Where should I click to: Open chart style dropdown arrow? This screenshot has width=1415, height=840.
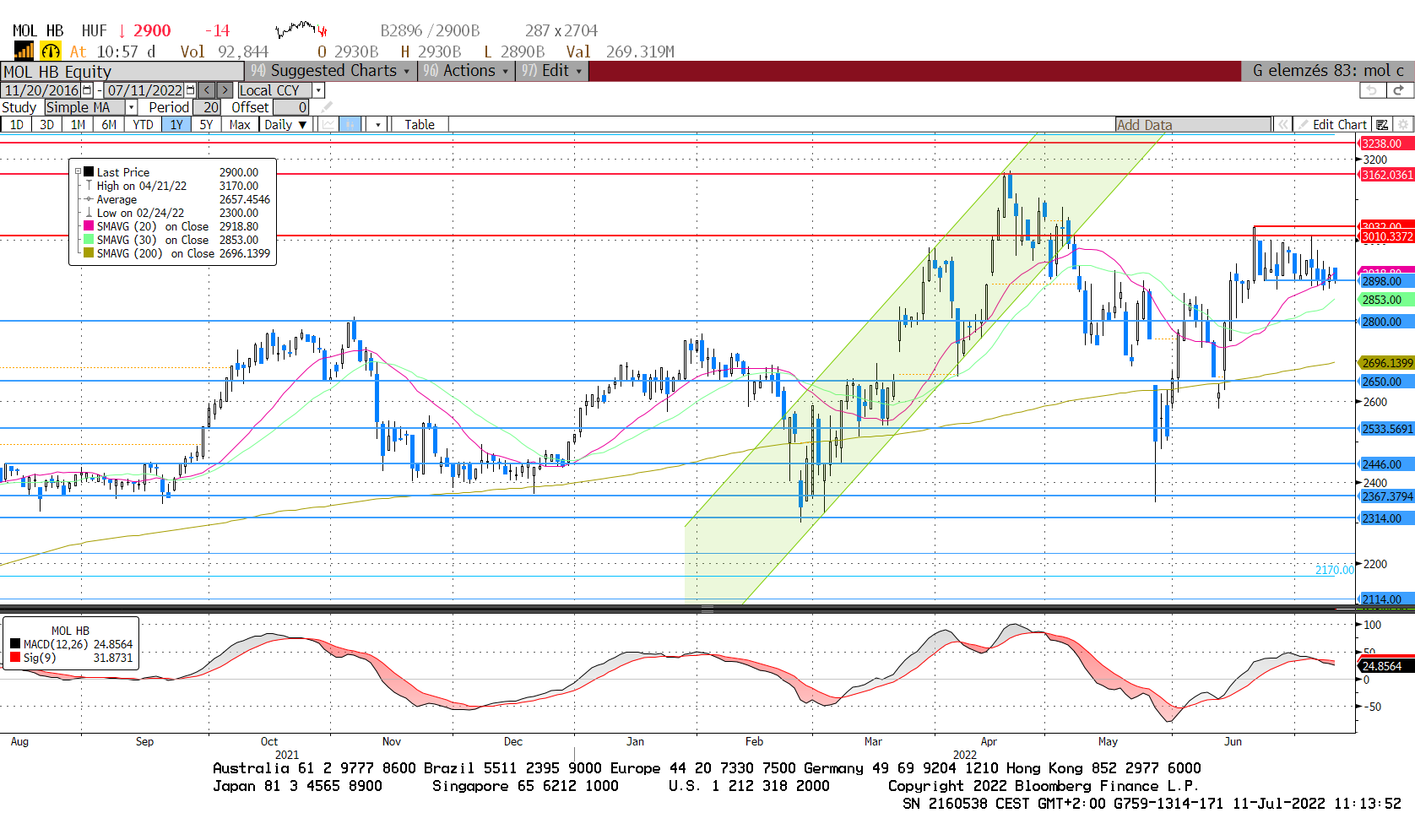pos(377,125)
